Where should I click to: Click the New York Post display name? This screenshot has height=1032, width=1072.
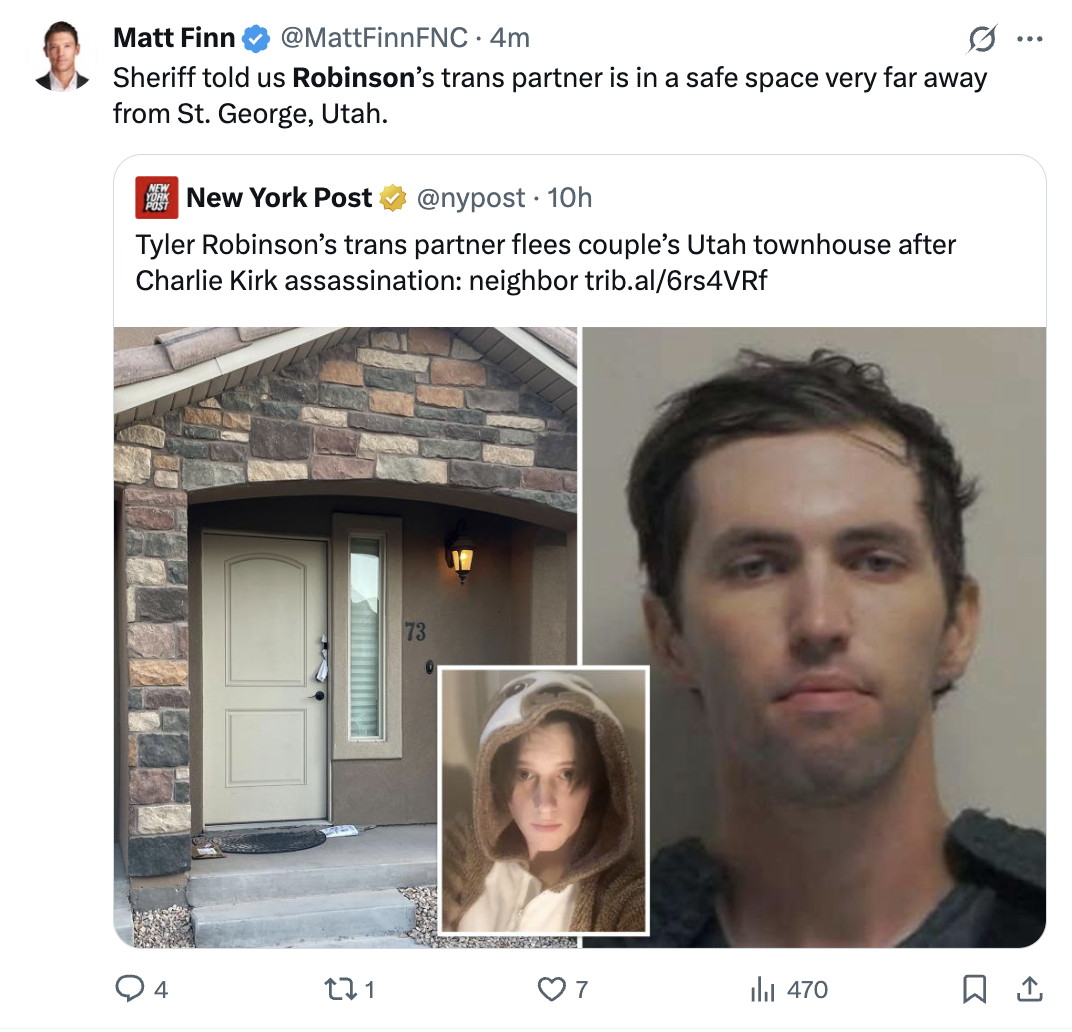279,198
